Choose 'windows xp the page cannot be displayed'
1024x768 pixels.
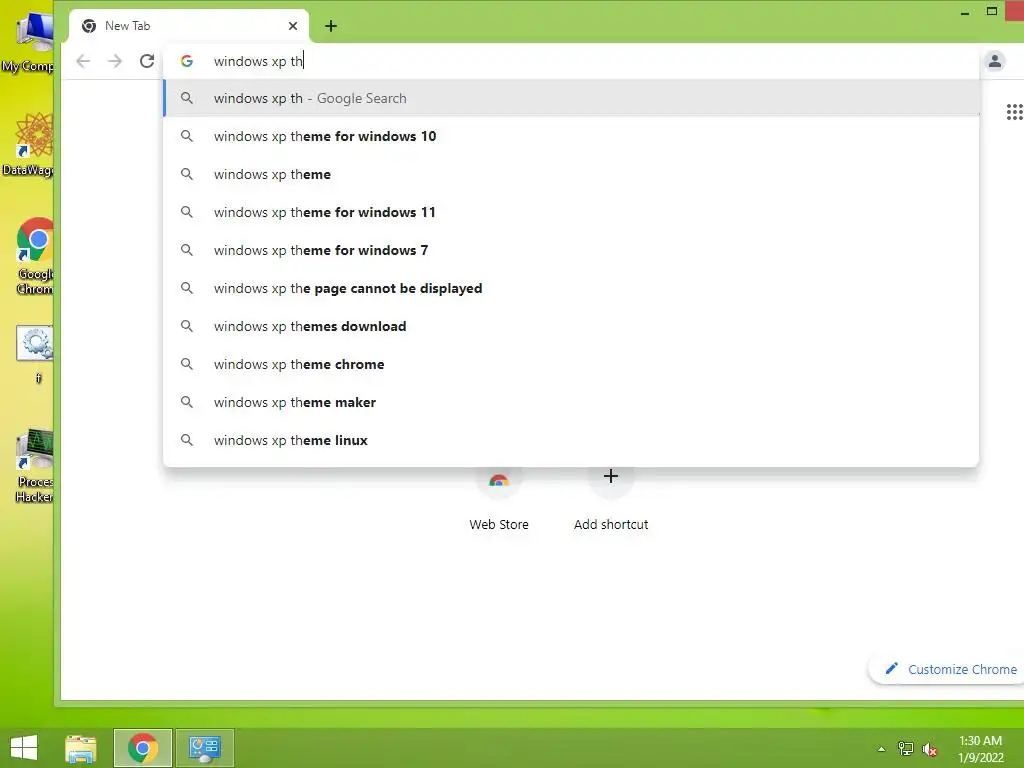(571, 288)
